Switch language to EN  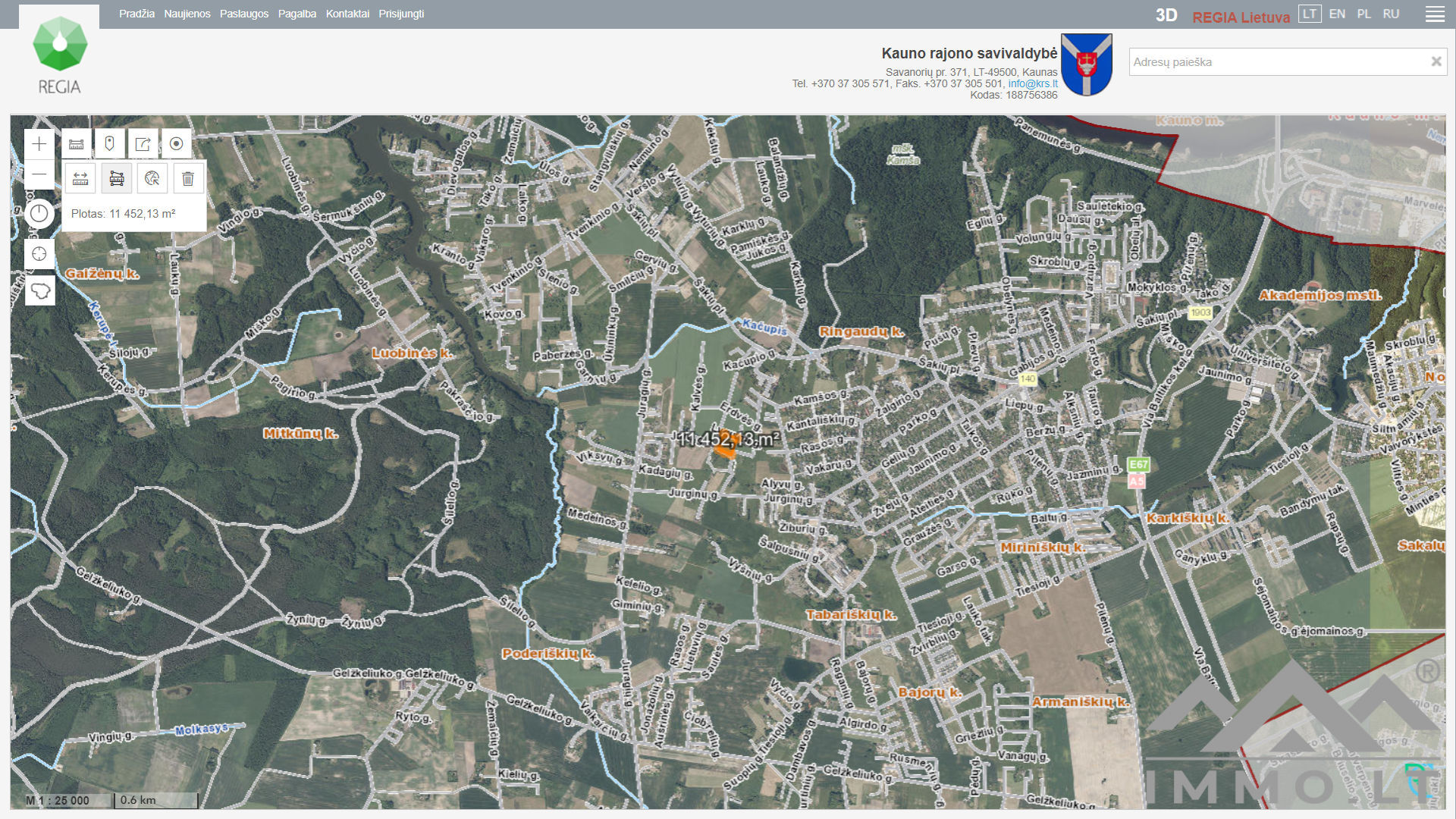(x=1337, y=14)
